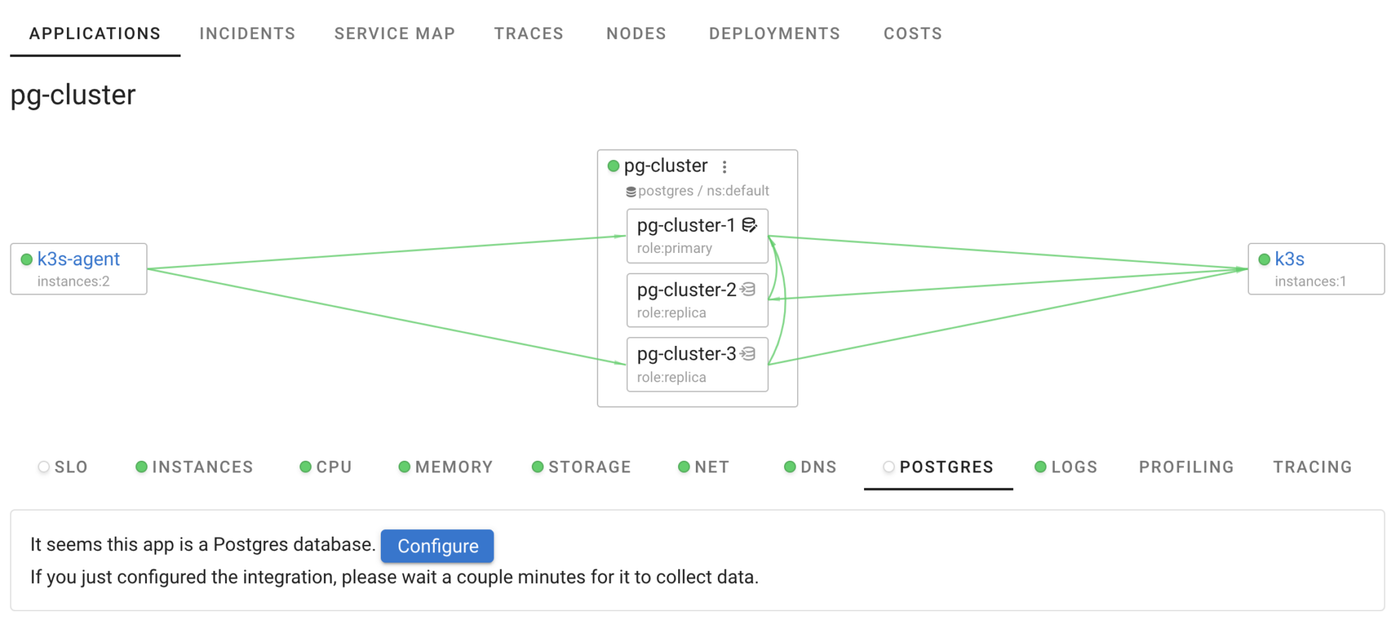Toggle the LOGS green indicator

click(1042, 466)
